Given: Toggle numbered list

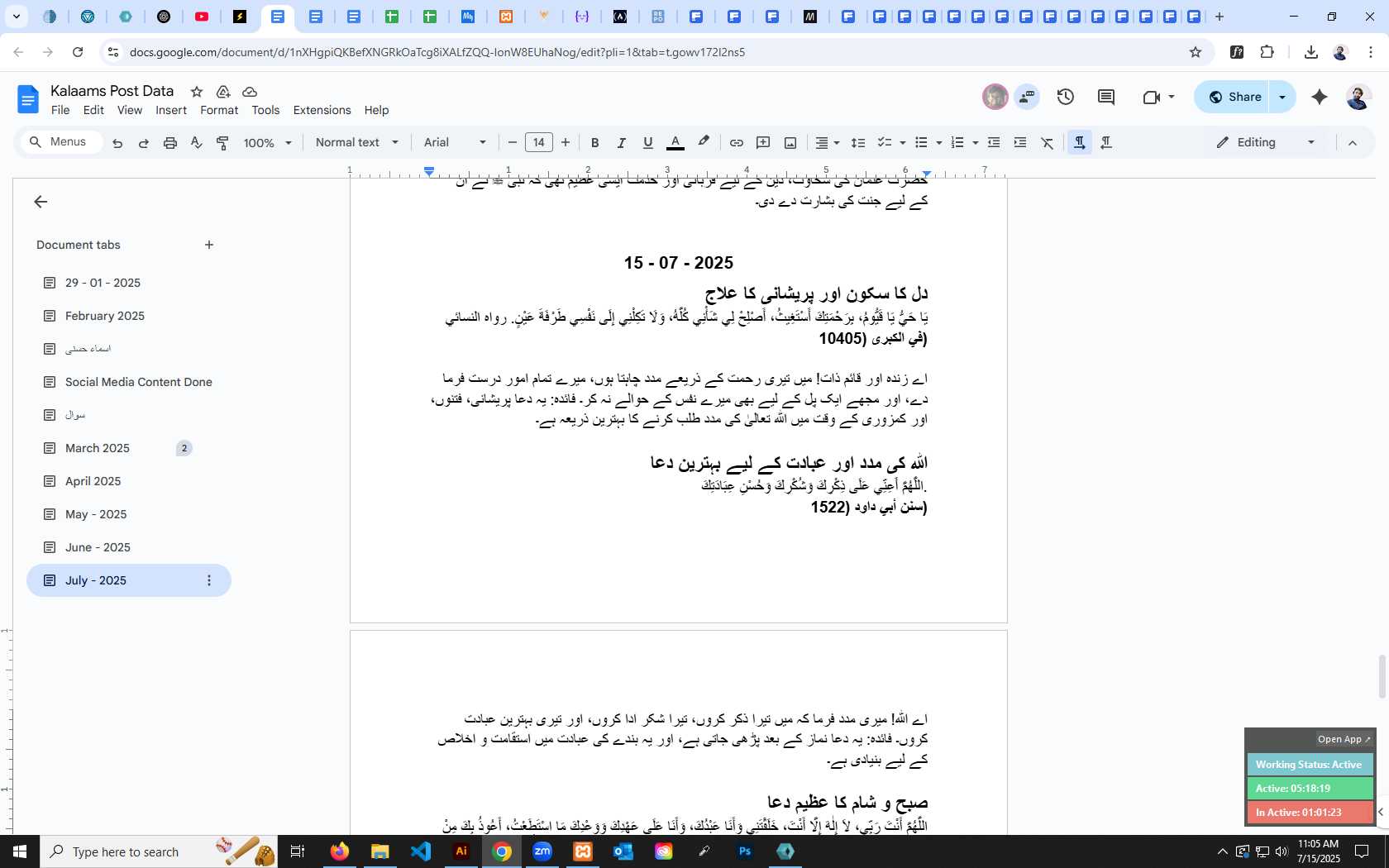Looking at the screenshot, I should (957, 143).
